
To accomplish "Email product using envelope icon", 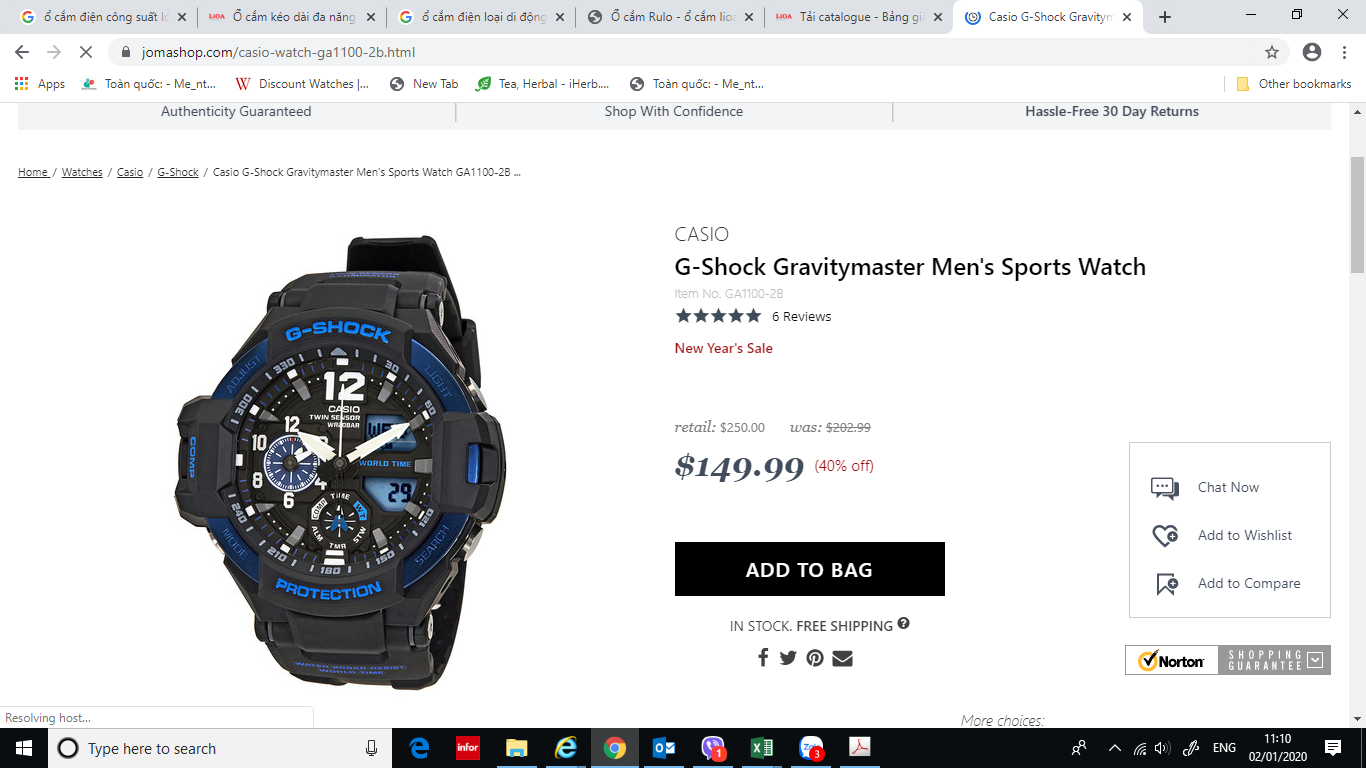I will click(x=842, y=658).
